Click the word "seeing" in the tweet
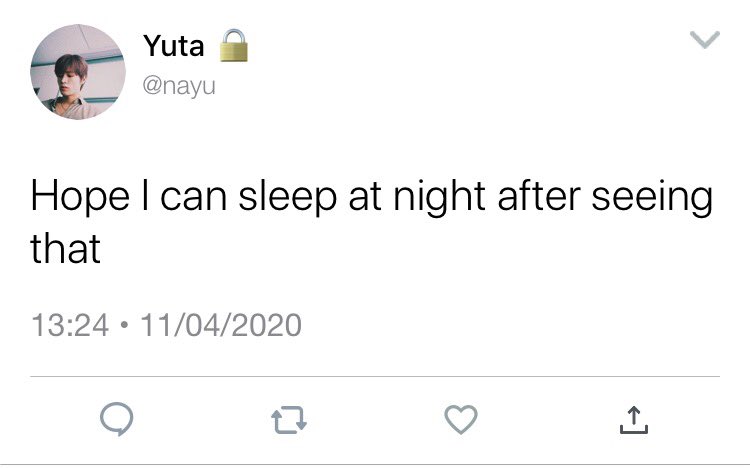This screenshot has width=750, height=468. point(652,198)
